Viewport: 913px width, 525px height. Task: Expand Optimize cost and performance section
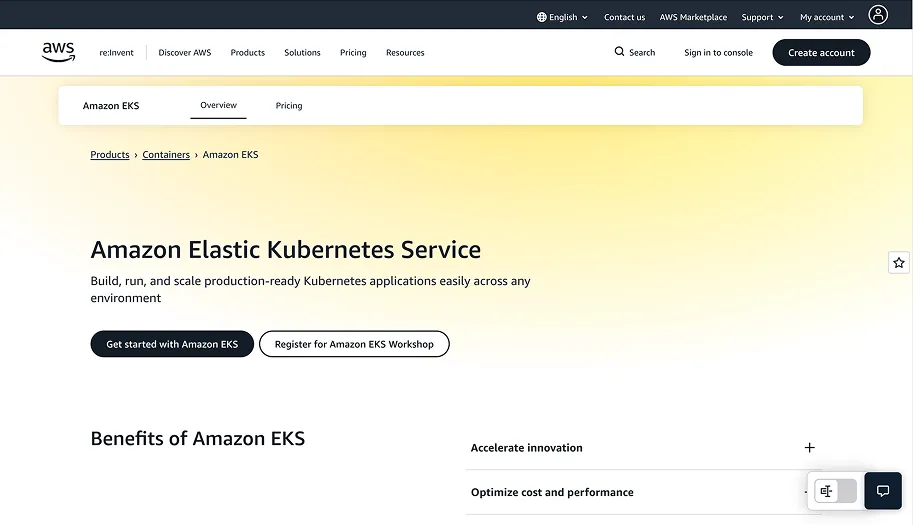pyautogui.click(x=643, y=492)
